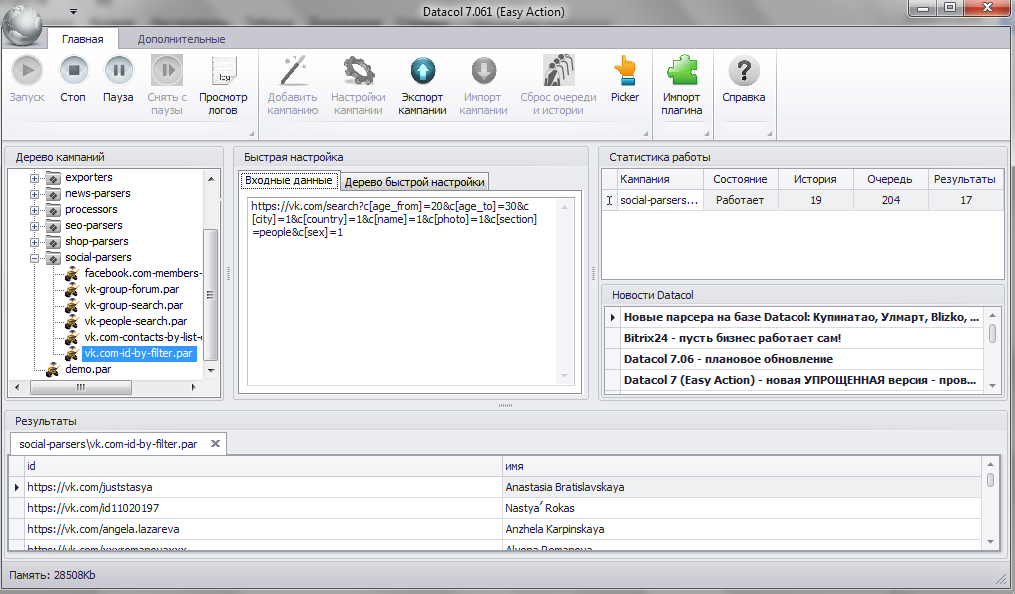Activate the Picker hand tool

coord(625,71)
